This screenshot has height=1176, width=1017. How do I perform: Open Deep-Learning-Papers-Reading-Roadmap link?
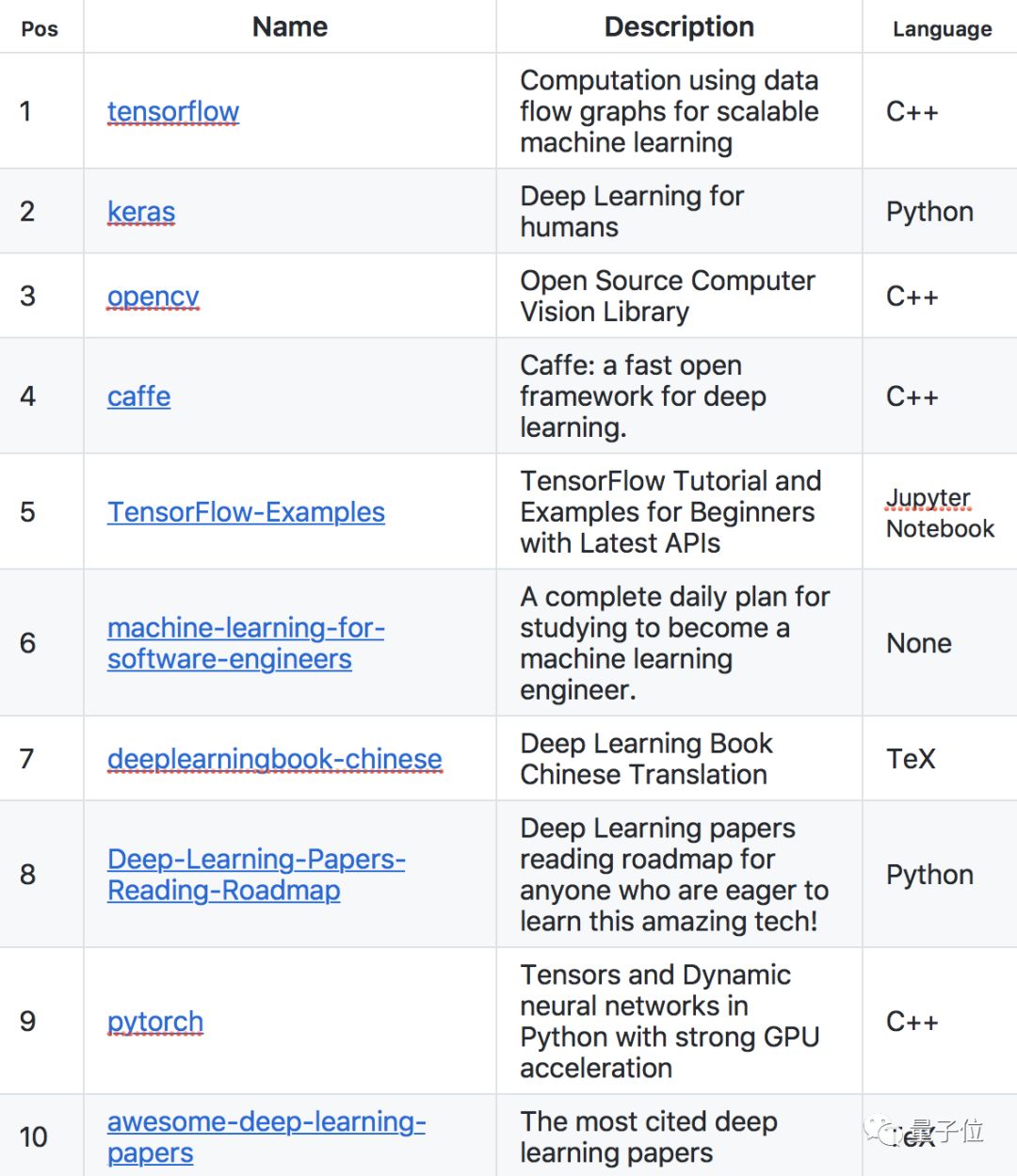[x=256, y=875]
